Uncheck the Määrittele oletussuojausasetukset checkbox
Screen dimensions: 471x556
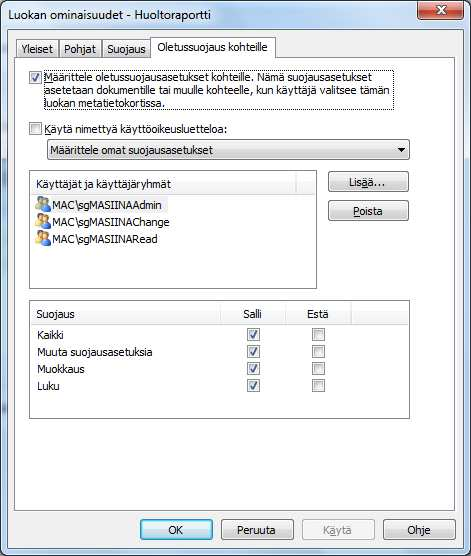(x=35, y=77)
